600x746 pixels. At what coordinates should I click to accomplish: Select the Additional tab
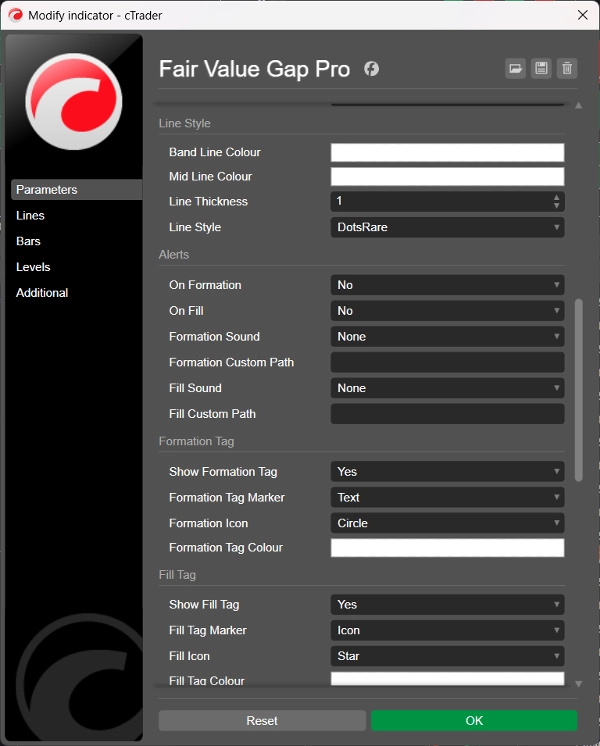coord(42,293)
